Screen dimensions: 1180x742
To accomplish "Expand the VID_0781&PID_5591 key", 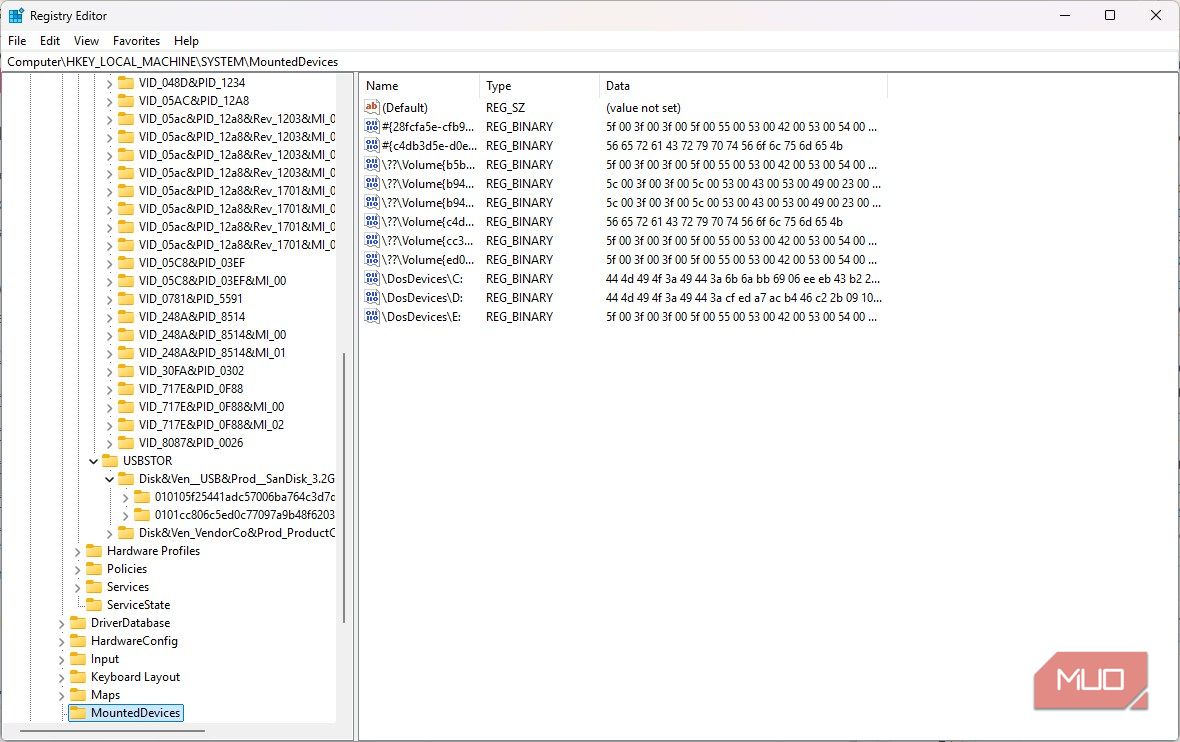I will [x=109, y=299].
